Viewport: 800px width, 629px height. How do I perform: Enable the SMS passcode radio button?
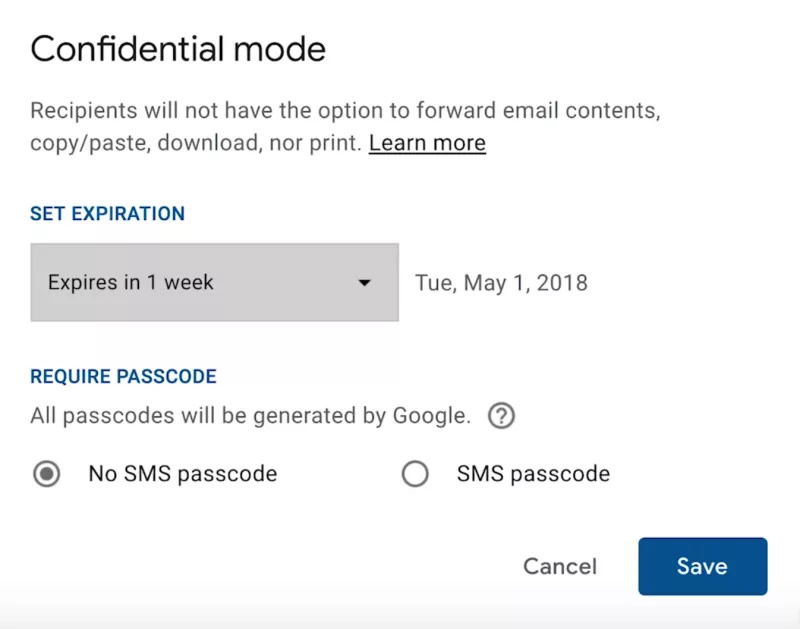tap(415, 474)
